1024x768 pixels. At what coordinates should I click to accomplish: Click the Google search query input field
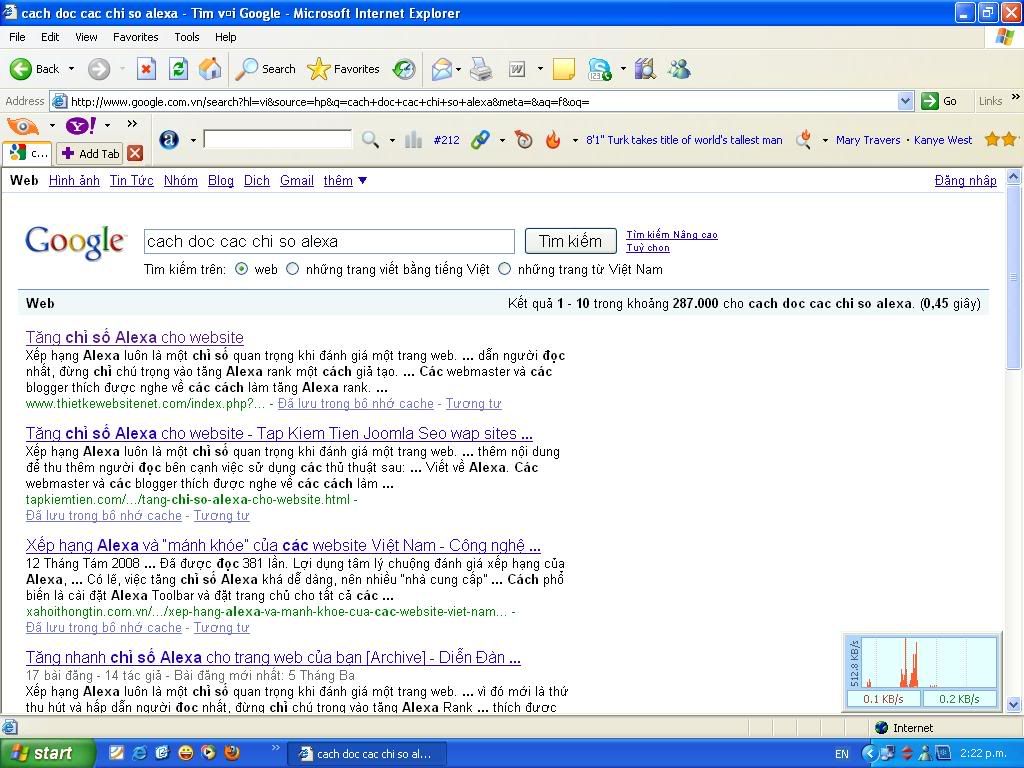click(x=329, y=241)
